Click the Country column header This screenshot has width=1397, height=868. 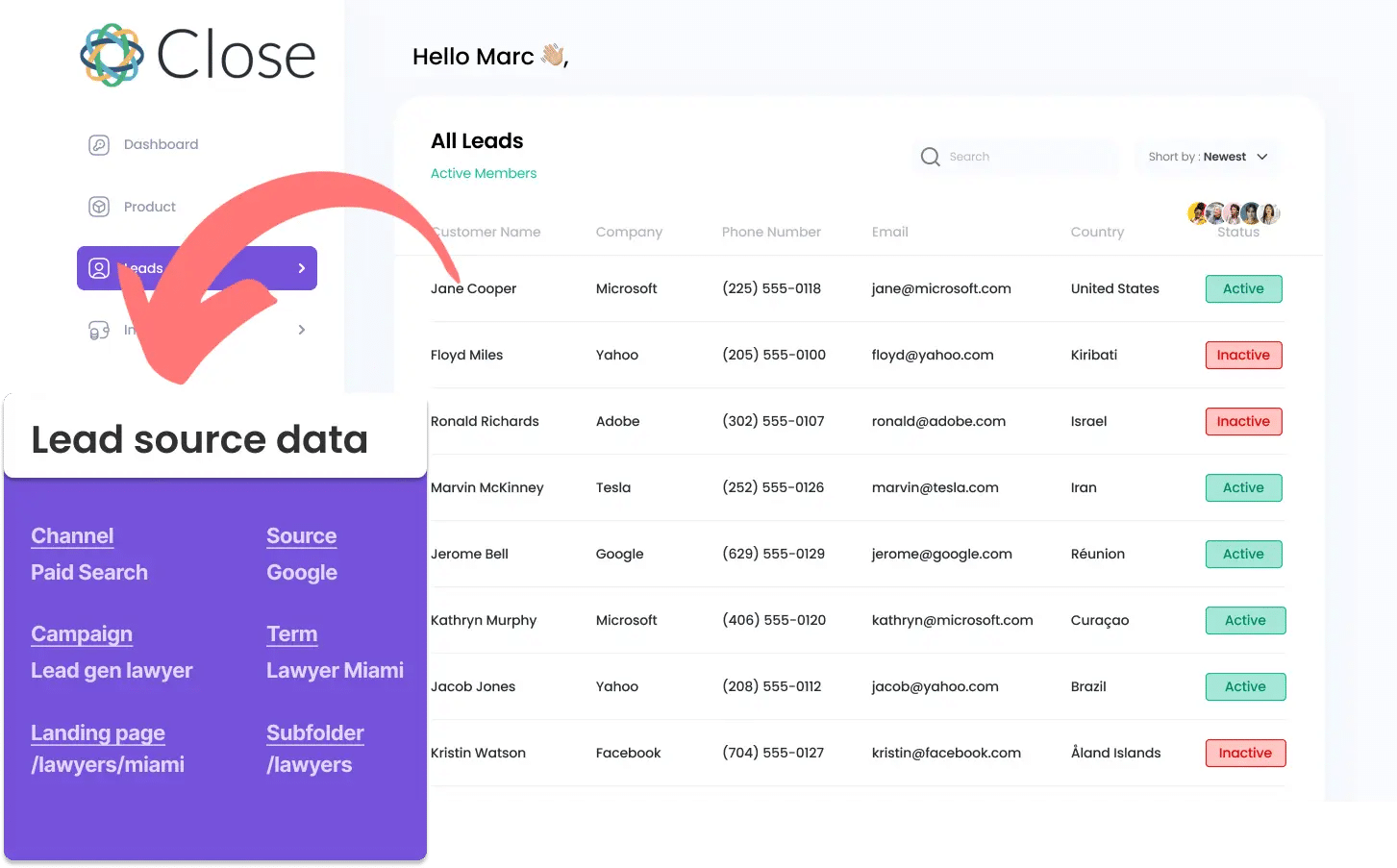click(1097, 232)
